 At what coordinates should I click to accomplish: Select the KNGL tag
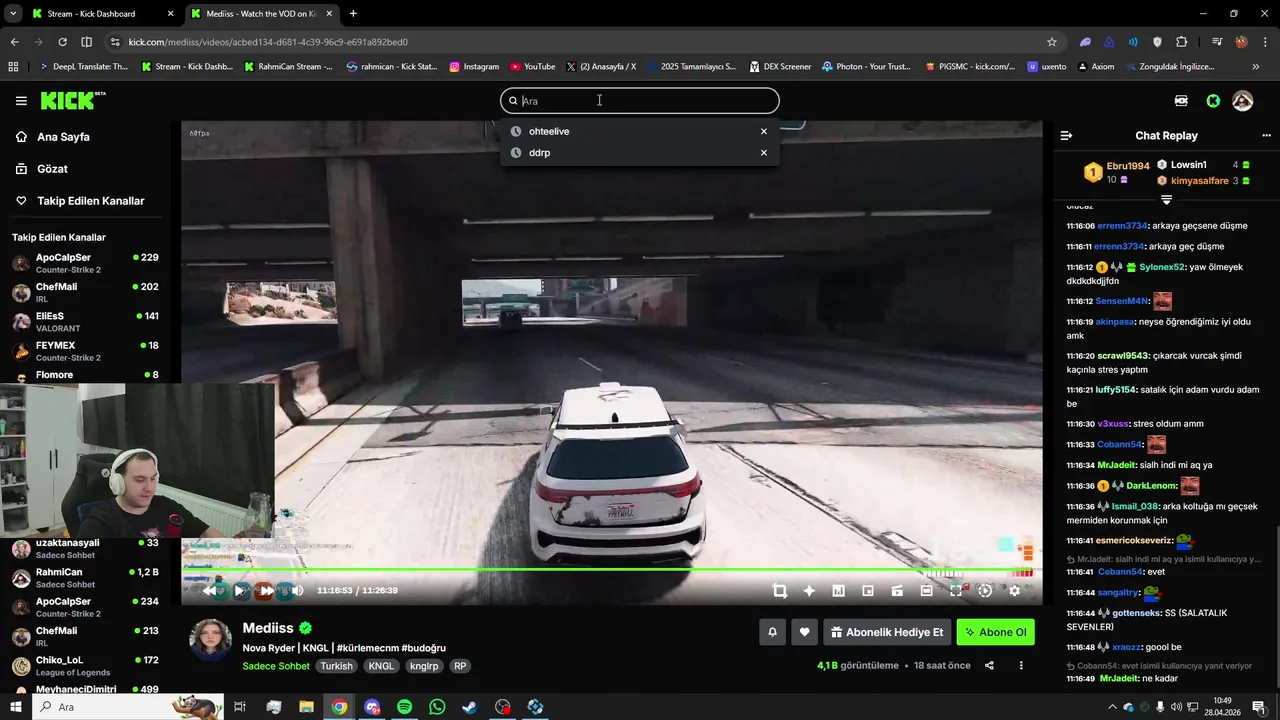tap(381, 666)
